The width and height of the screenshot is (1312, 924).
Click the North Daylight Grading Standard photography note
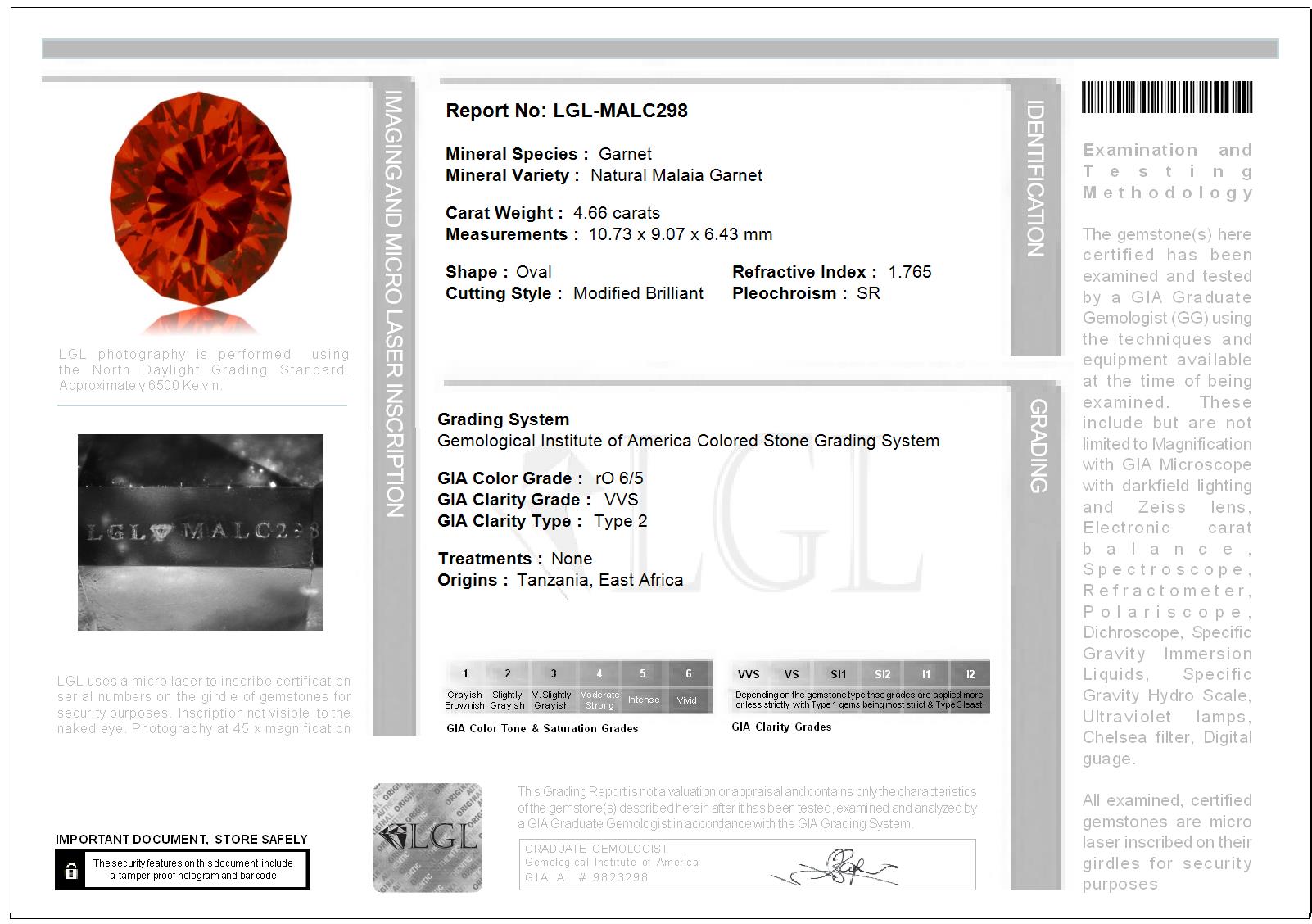(x=204, y=369)
